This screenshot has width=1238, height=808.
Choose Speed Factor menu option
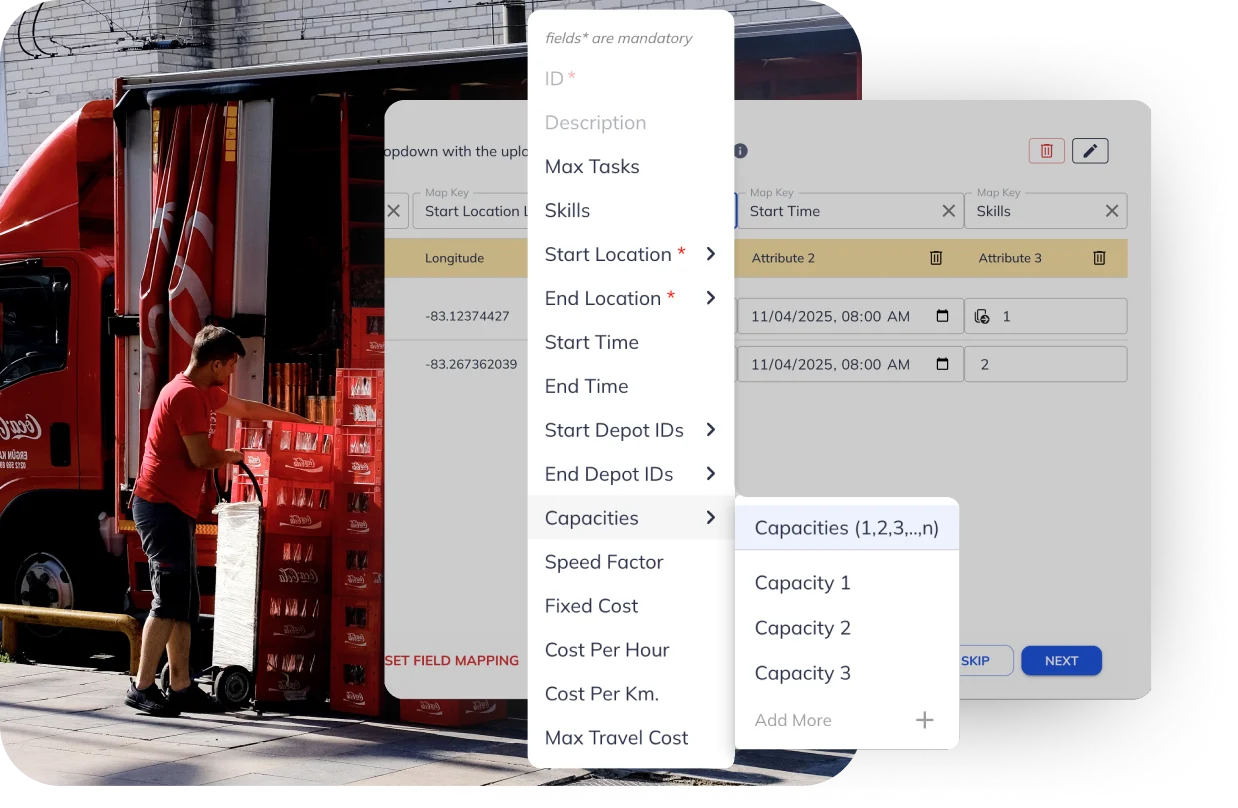tap(603, 562)
